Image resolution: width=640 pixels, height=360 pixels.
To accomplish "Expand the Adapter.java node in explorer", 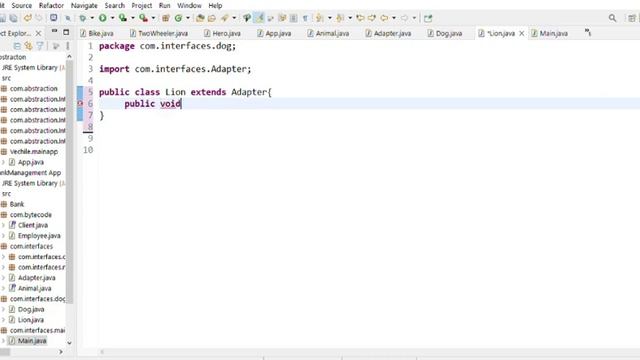I will [3, 278].
